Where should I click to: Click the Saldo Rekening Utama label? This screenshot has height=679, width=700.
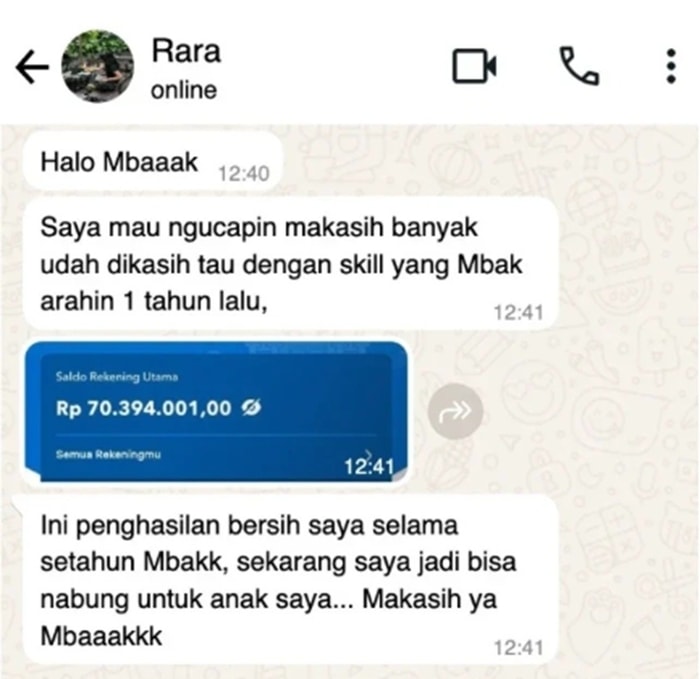coord(117,377)
